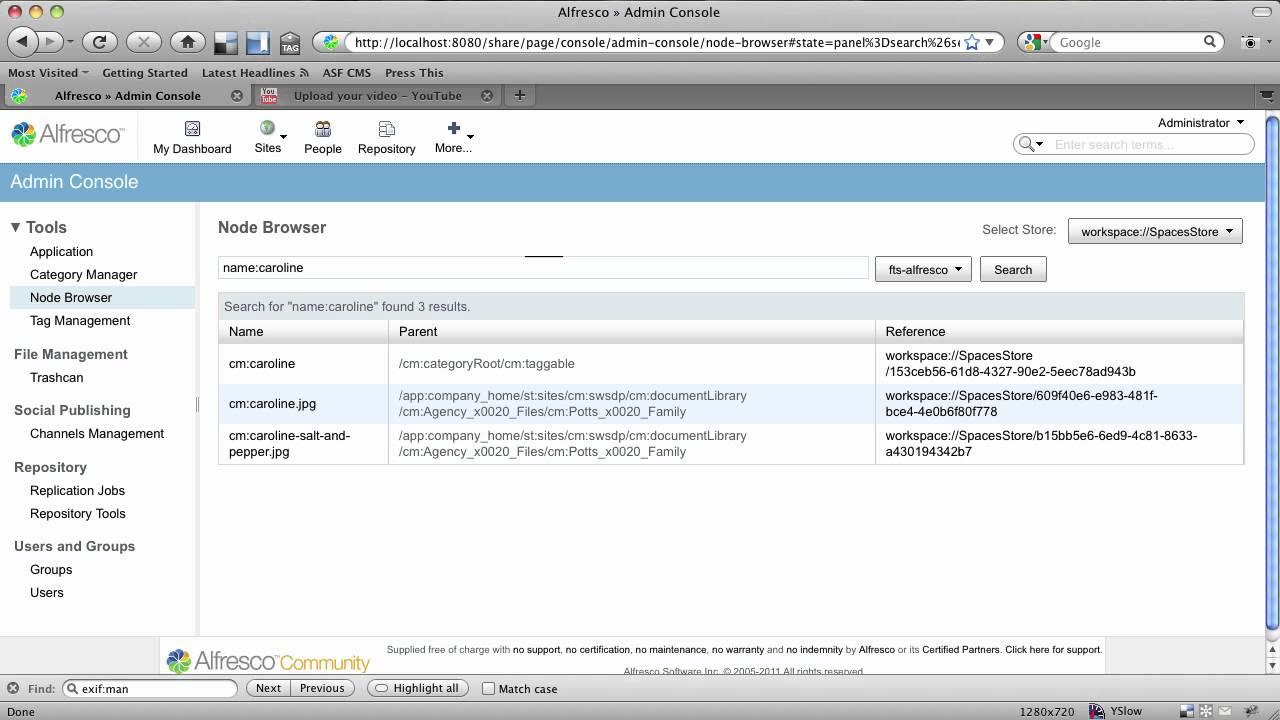Open Users under Users and Groups
1280x720 pixels.
46,593
